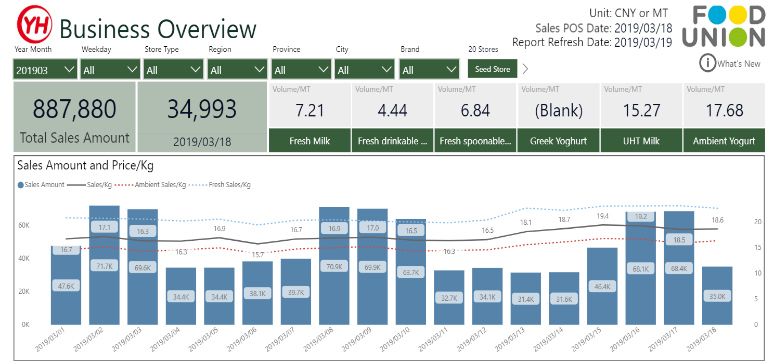Screen dimensions: 774x364
Task: Click the Sales Amount legend swatch
Action: point(21,185)
